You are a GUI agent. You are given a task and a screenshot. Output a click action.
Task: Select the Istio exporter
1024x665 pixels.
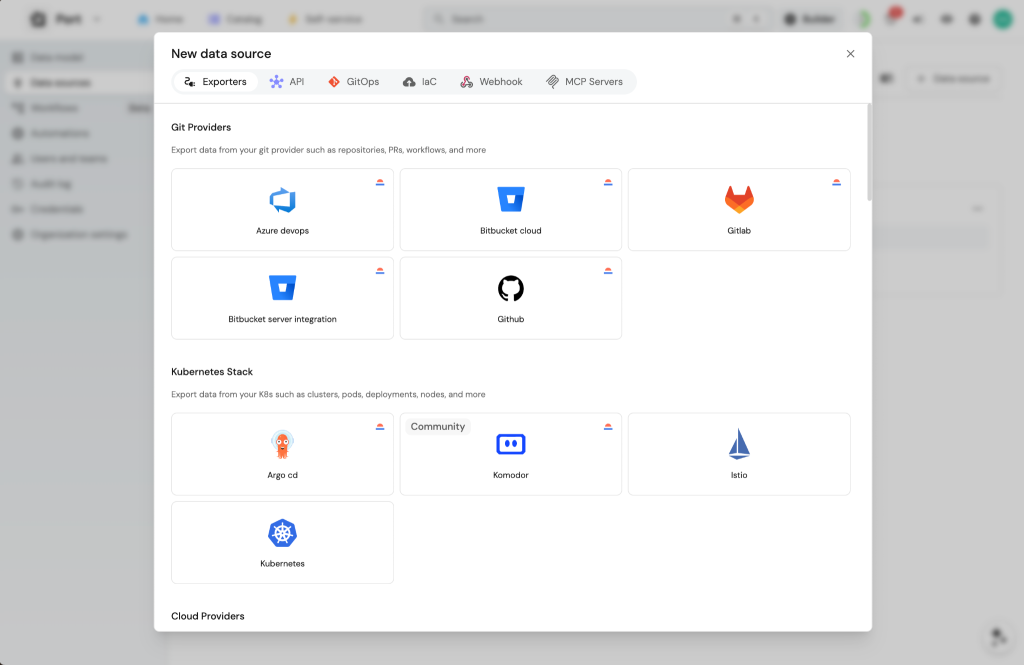click(739, 454)
